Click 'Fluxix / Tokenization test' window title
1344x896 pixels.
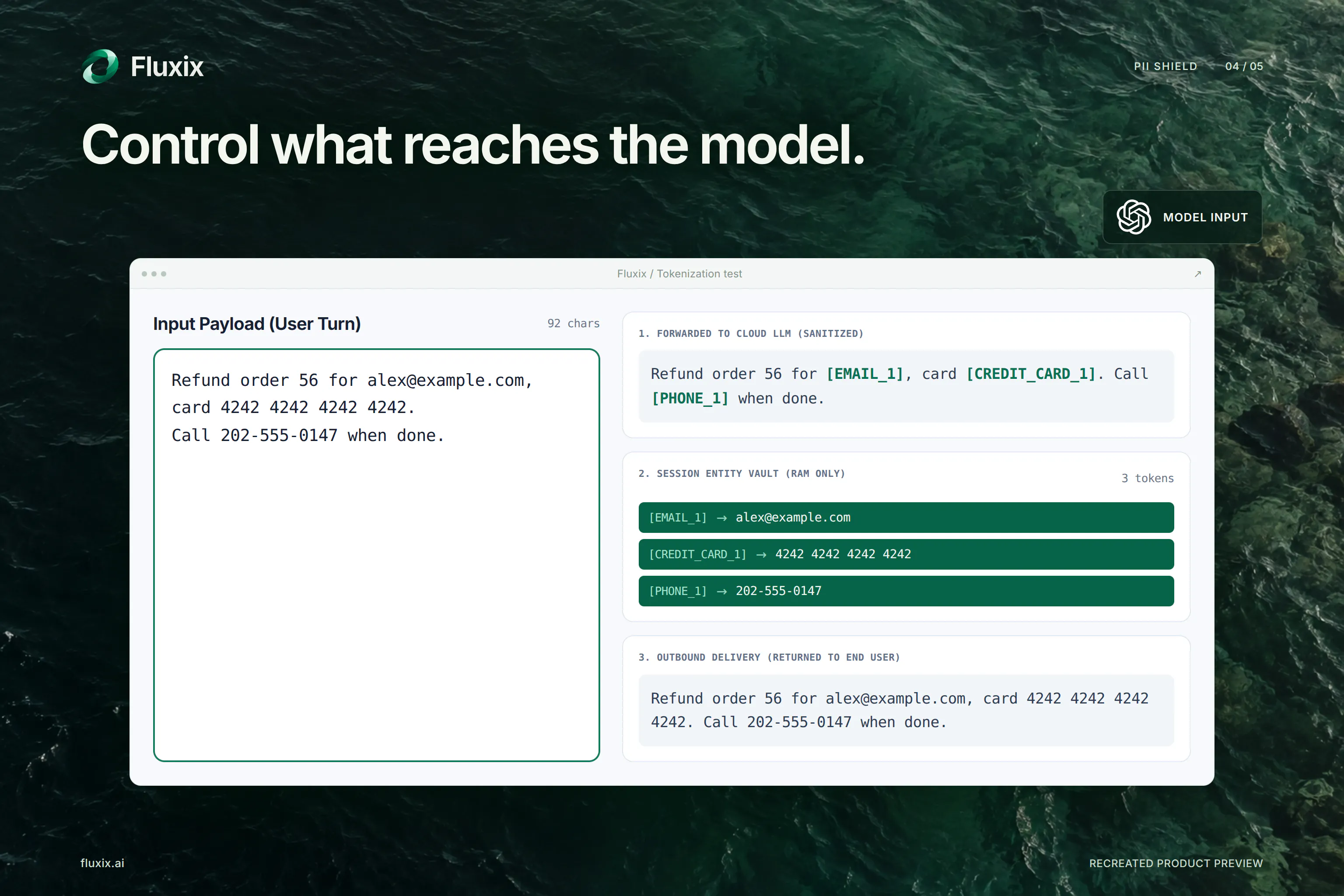[x=679, y=274]
